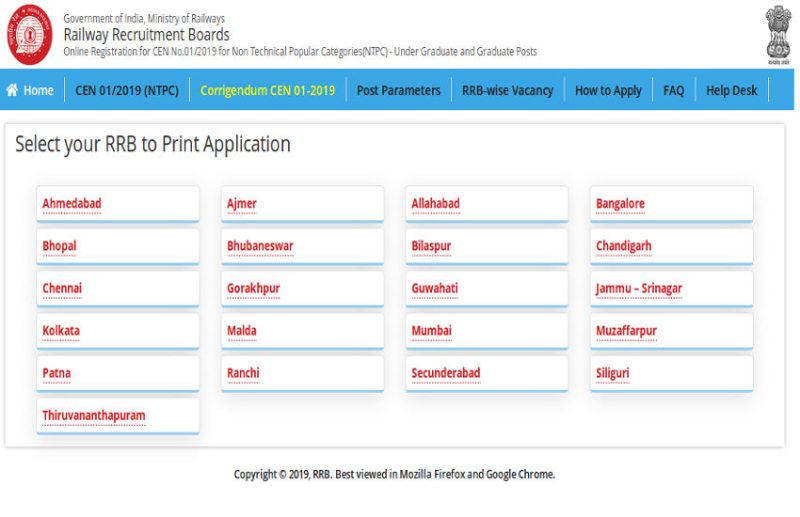Click 'Railway Recruitment Boards' header title

pyautogui.click(x=146, y=35)
